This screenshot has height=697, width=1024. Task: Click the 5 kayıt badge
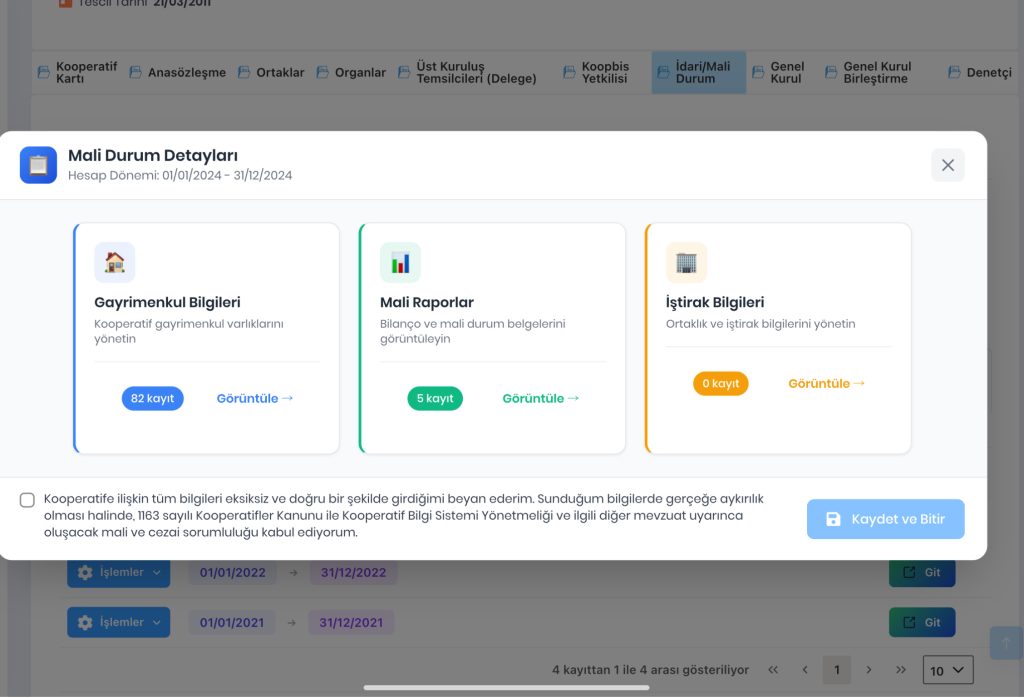tap(435, 398)
